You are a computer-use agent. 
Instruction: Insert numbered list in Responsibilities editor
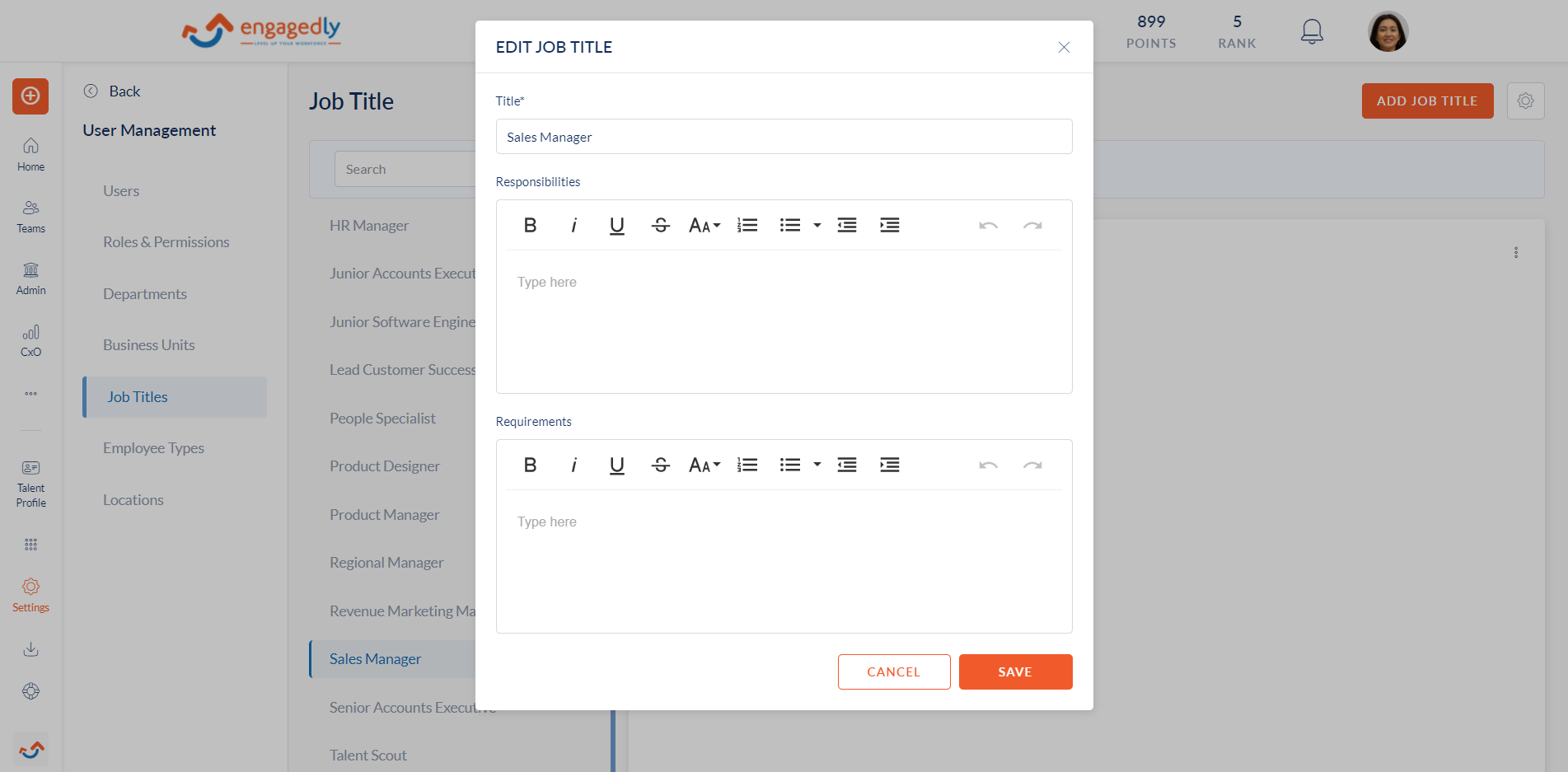747,225
